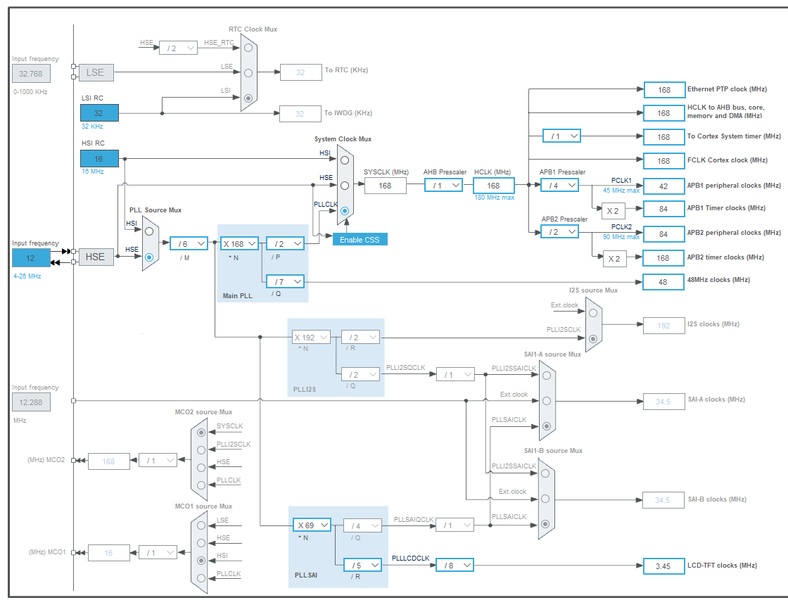Open the APB1 Prescaler dropdown
Screen dimensions: 788x602
coord(559,185)
